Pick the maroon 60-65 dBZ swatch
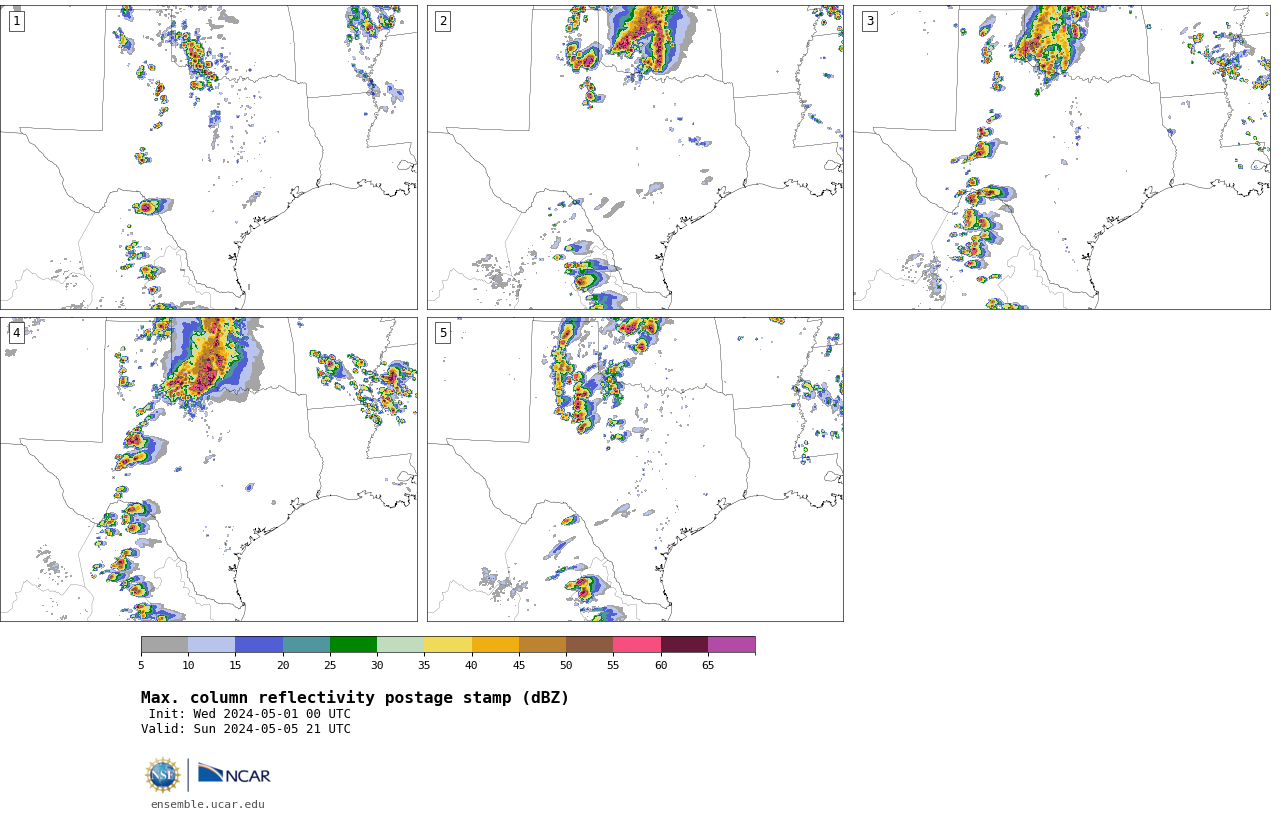This screenshot has height=815, width=1280. point(684,645)
